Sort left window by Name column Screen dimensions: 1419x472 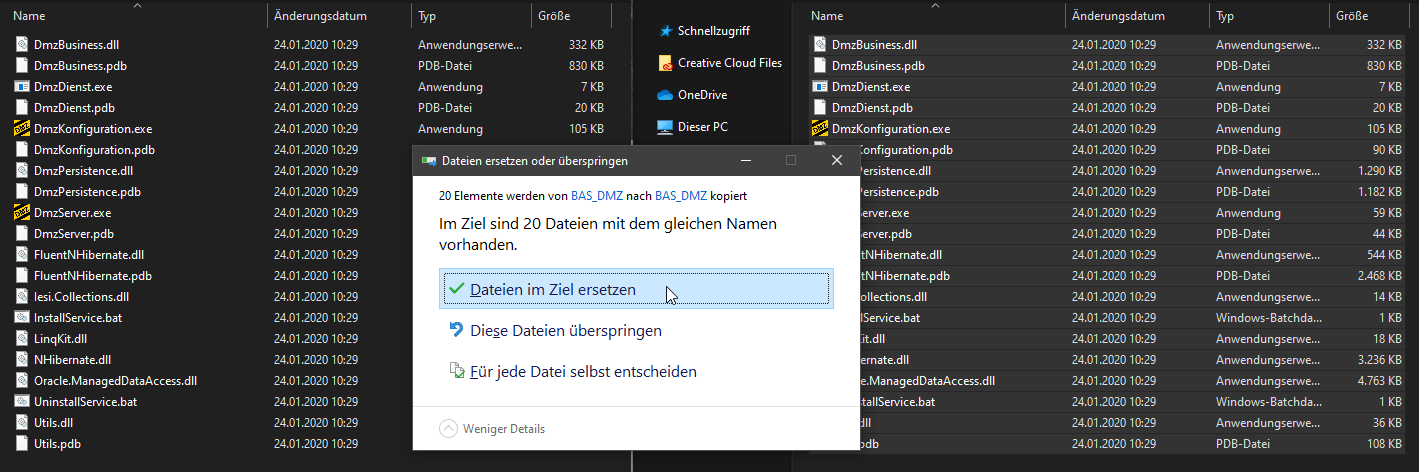pos(138,16)
